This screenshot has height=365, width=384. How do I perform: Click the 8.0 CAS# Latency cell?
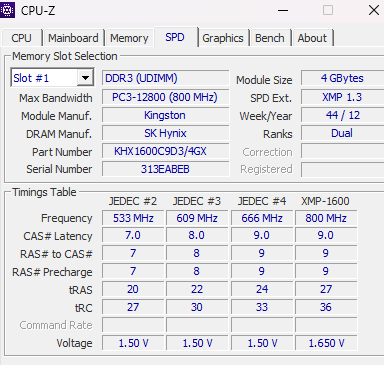coord(197,235)
